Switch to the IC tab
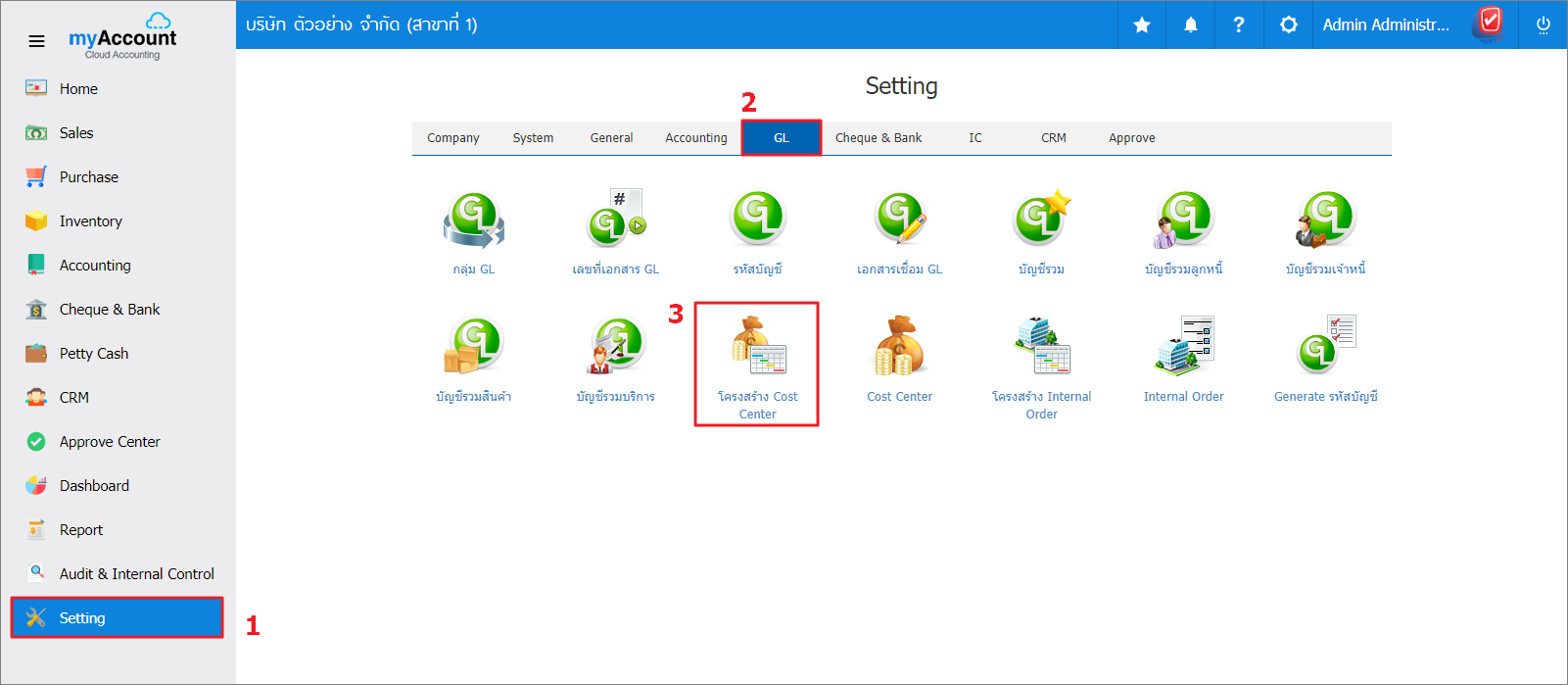This screenshot has width=1568, height=685. coord(975,138)
